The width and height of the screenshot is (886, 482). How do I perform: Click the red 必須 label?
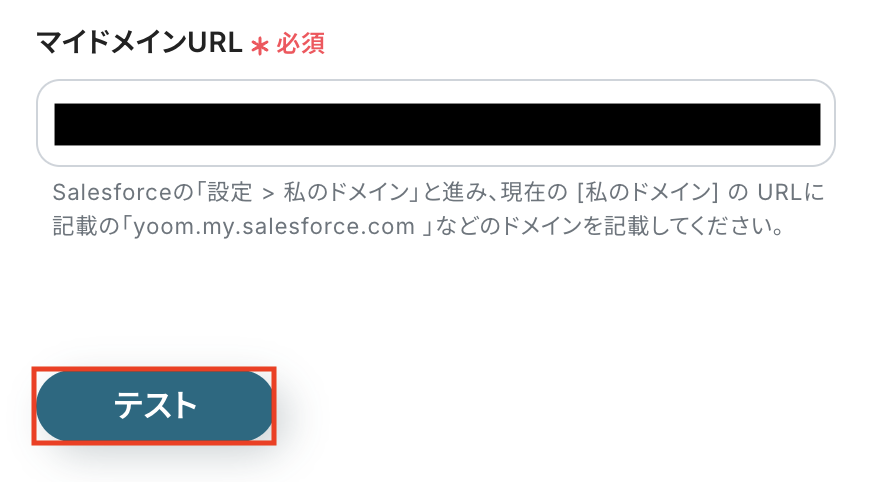click(x=300, y=43)
